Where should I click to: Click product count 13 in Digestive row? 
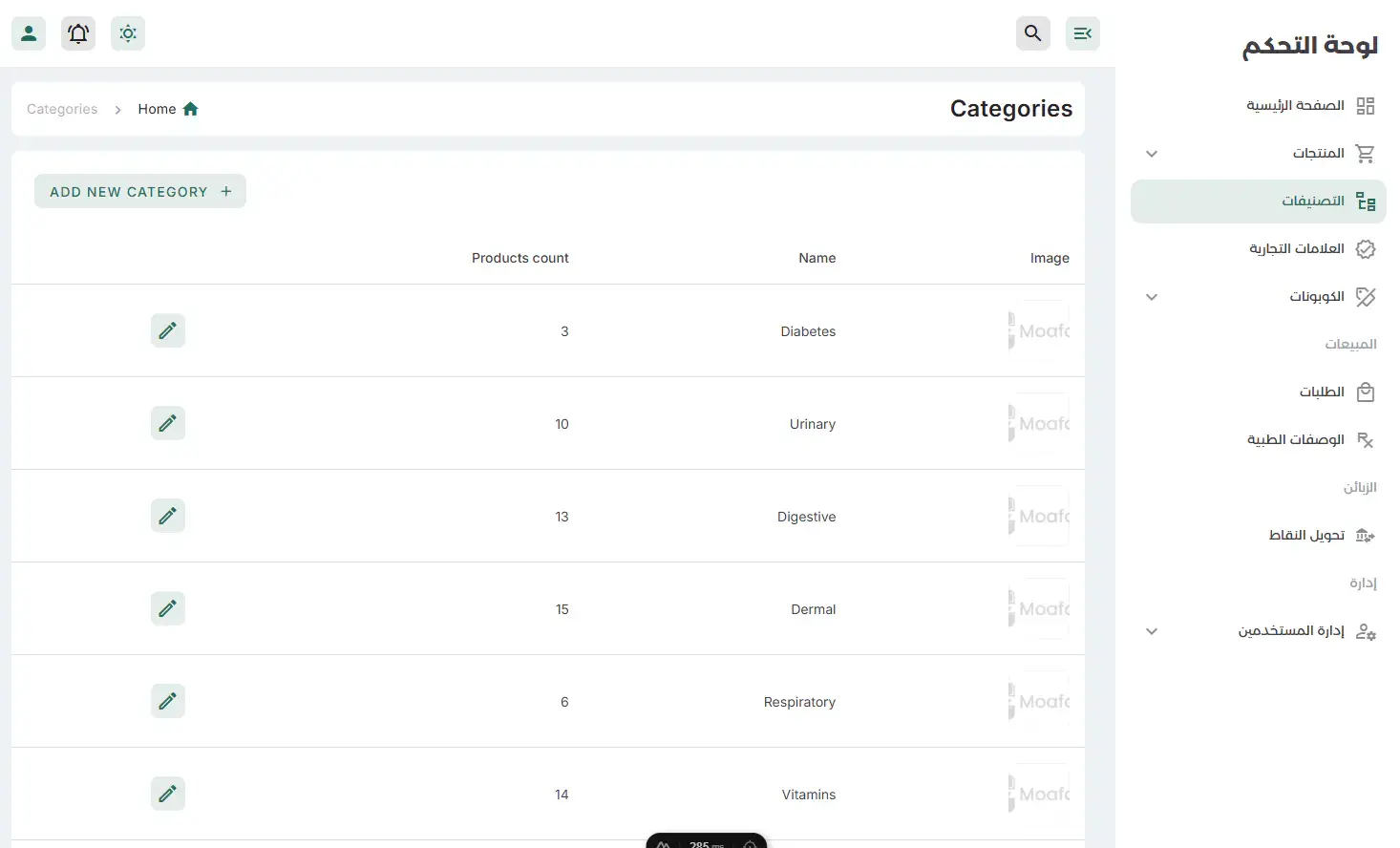tap(562, 517)
